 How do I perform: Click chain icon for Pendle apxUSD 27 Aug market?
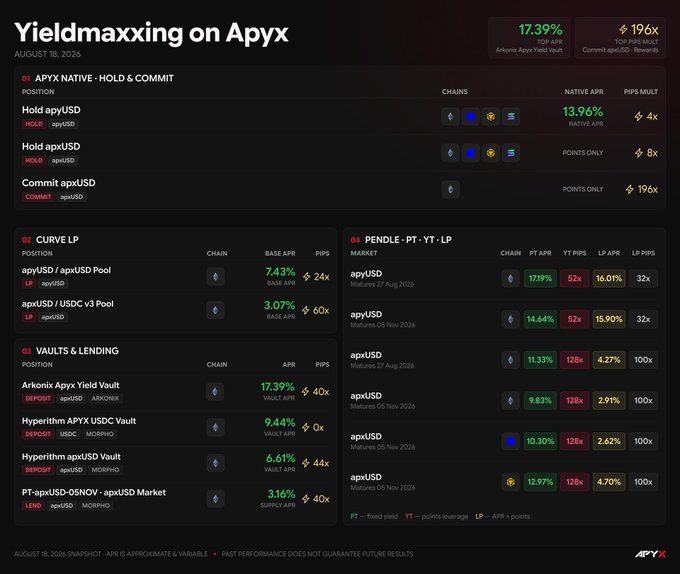point(510,360)
